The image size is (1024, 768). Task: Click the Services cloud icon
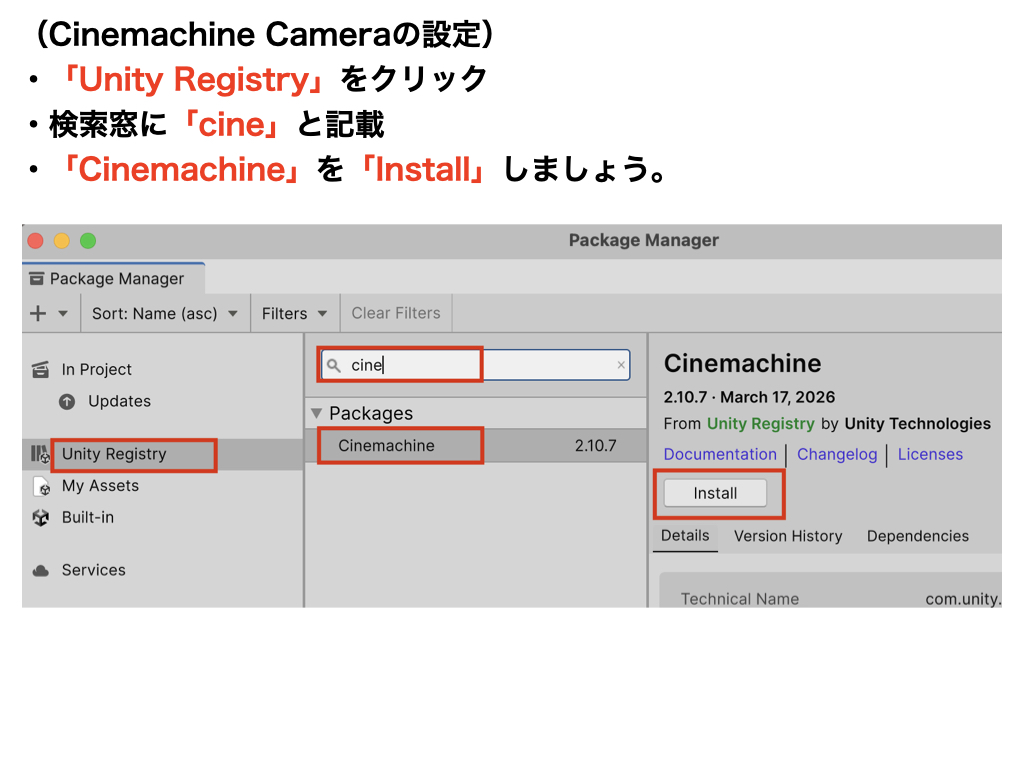click(40, 571)
